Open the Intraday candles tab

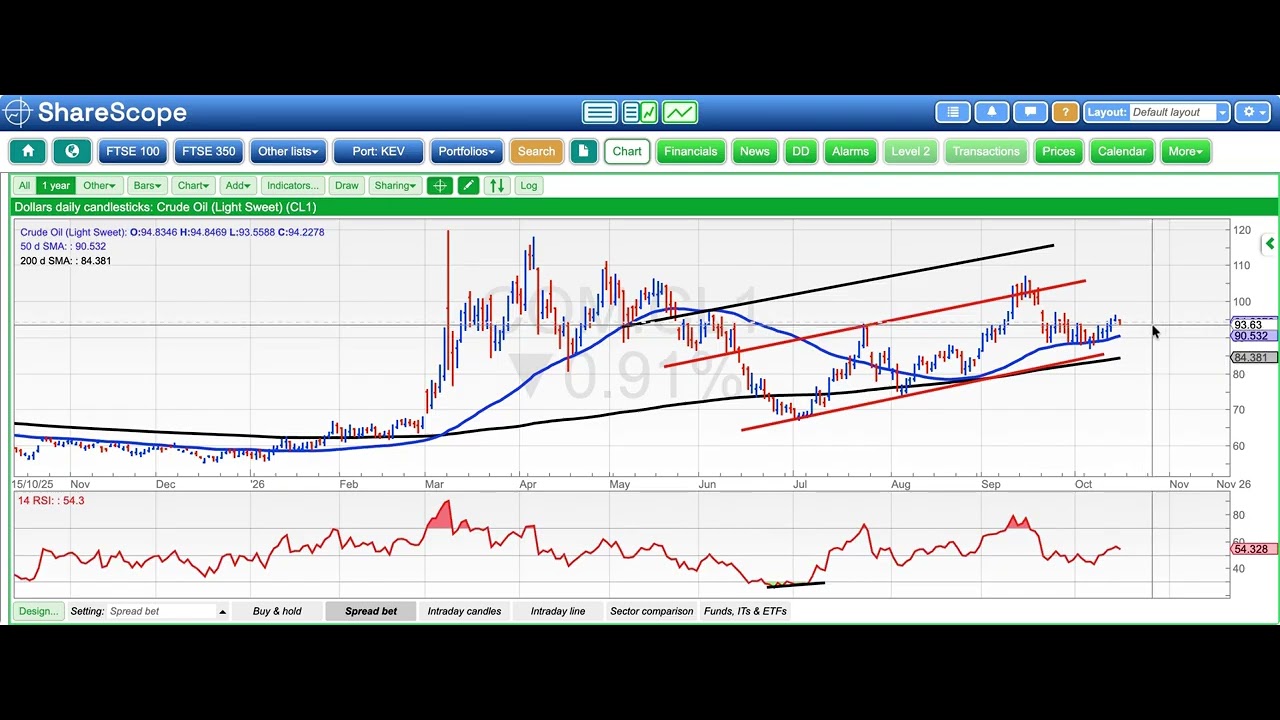tap(464, 611)
